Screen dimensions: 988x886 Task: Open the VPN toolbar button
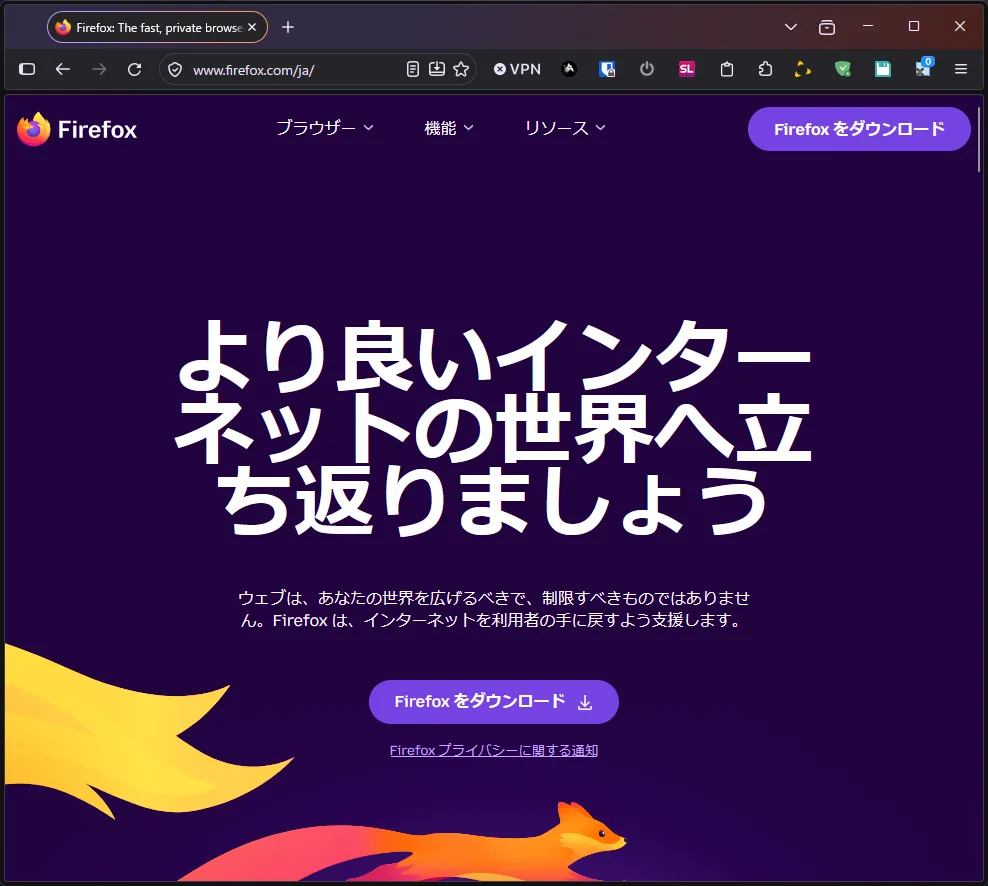tap(517, 69)
